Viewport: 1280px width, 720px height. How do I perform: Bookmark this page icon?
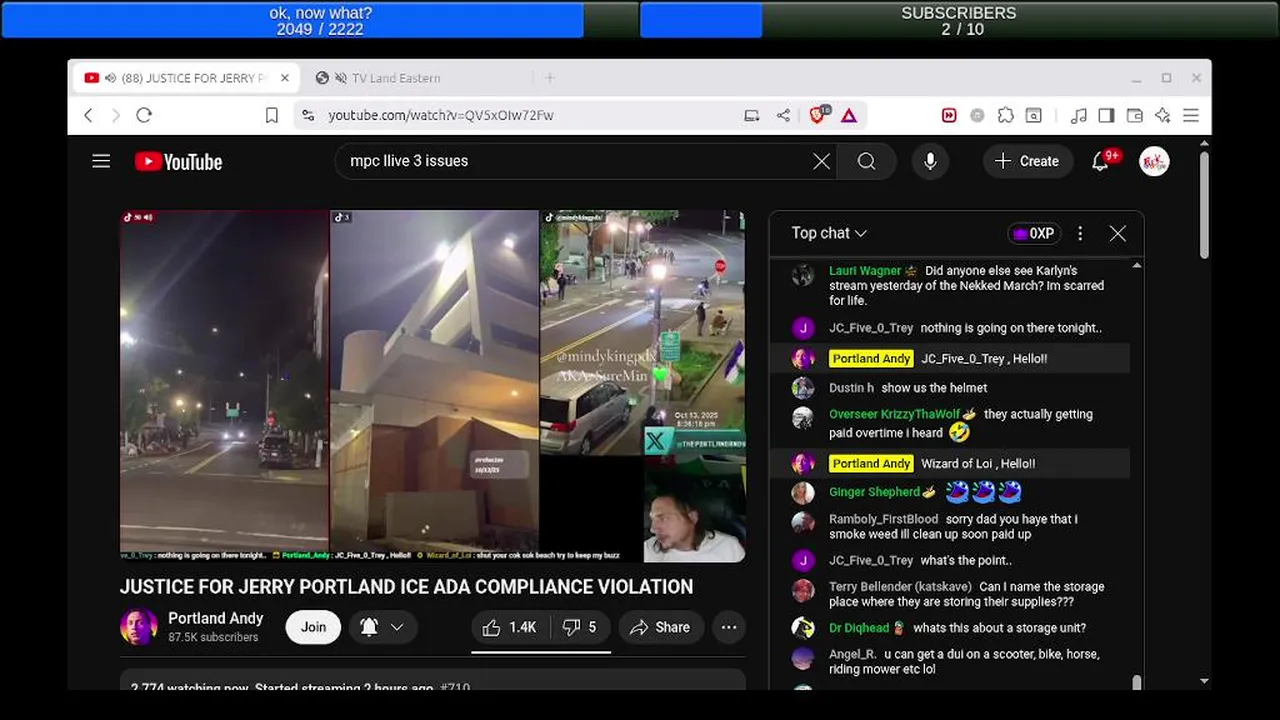(x=271, y=115)
